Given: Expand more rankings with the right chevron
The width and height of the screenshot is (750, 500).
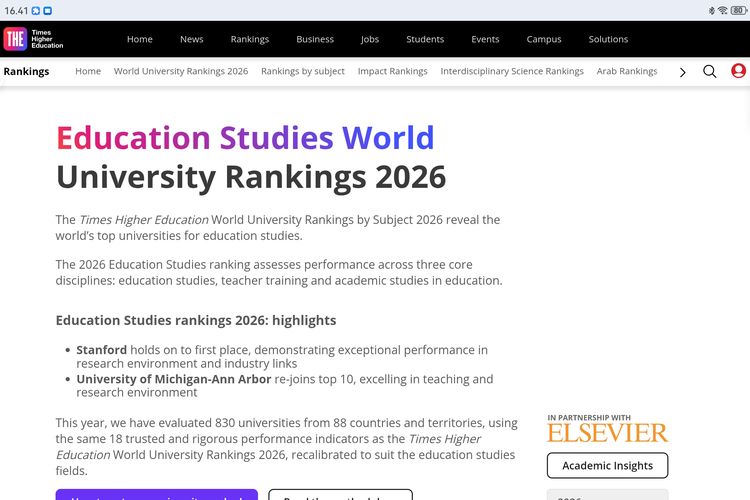Looking at the screenshot, I should click(x=683, y=72).
